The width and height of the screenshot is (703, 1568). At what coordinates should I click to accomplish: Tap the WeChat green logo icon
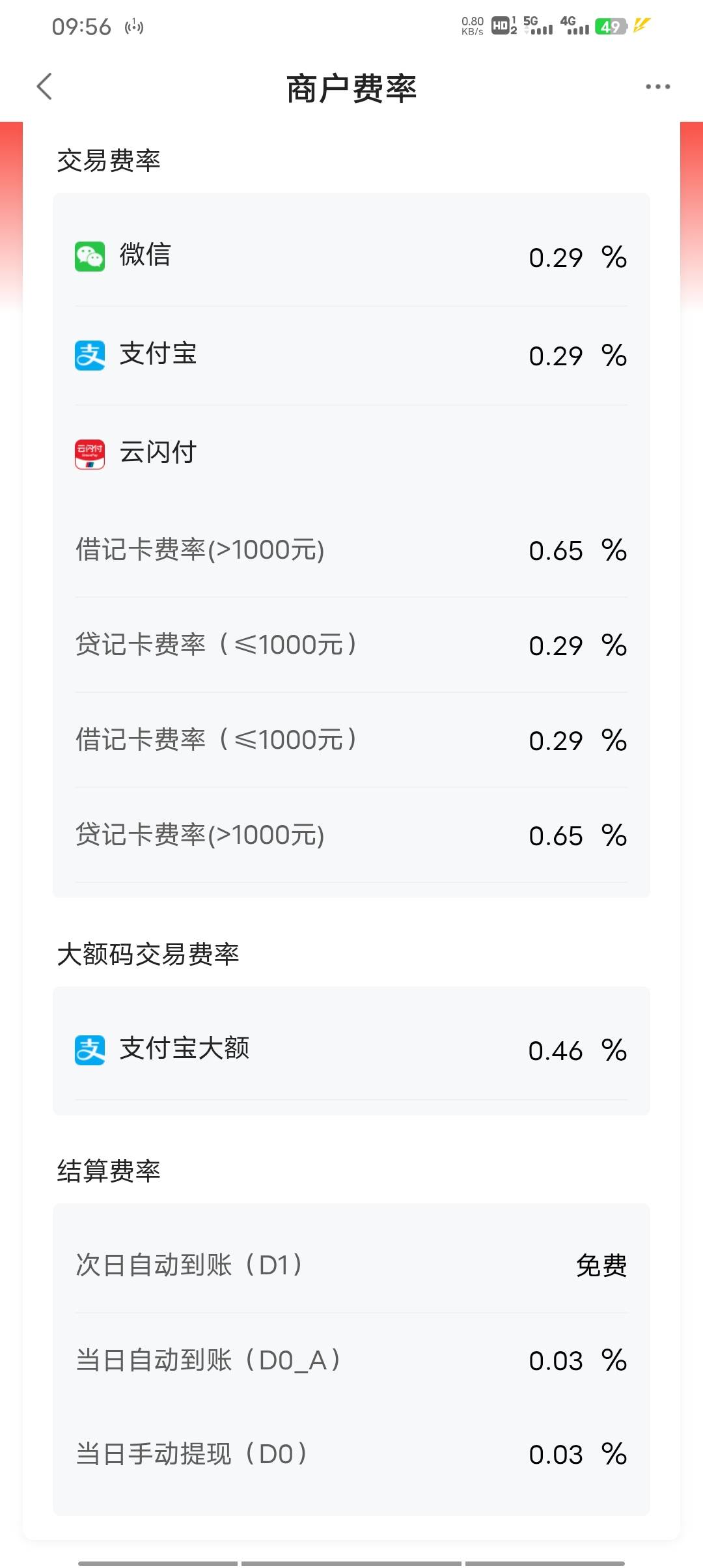(x=90, y=257)
